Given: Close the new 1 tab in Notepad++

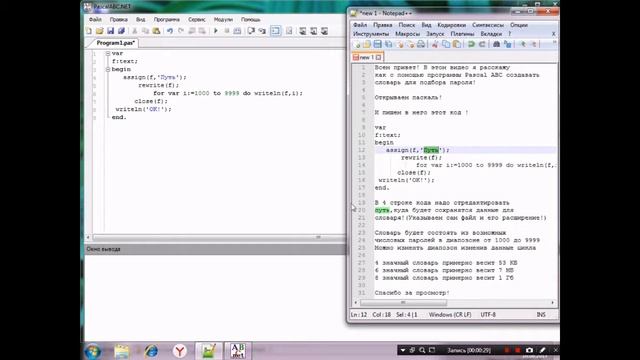Looking at the screenshot, I should 379,58.
